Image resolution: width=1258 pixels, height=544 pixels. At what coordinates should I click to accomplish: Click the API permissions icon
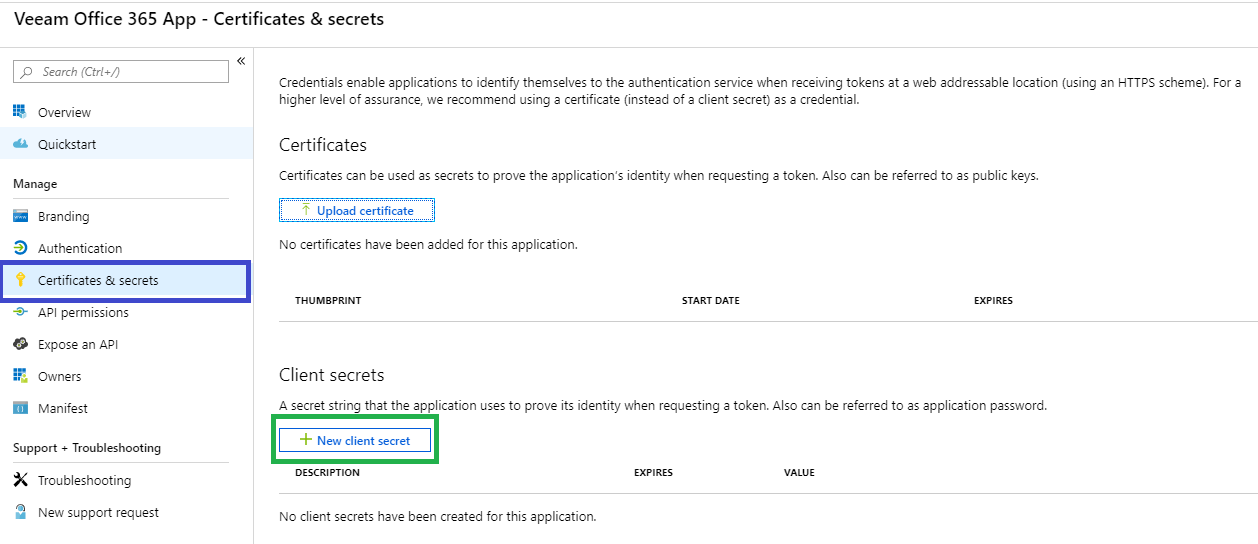[x=20, y=312]
